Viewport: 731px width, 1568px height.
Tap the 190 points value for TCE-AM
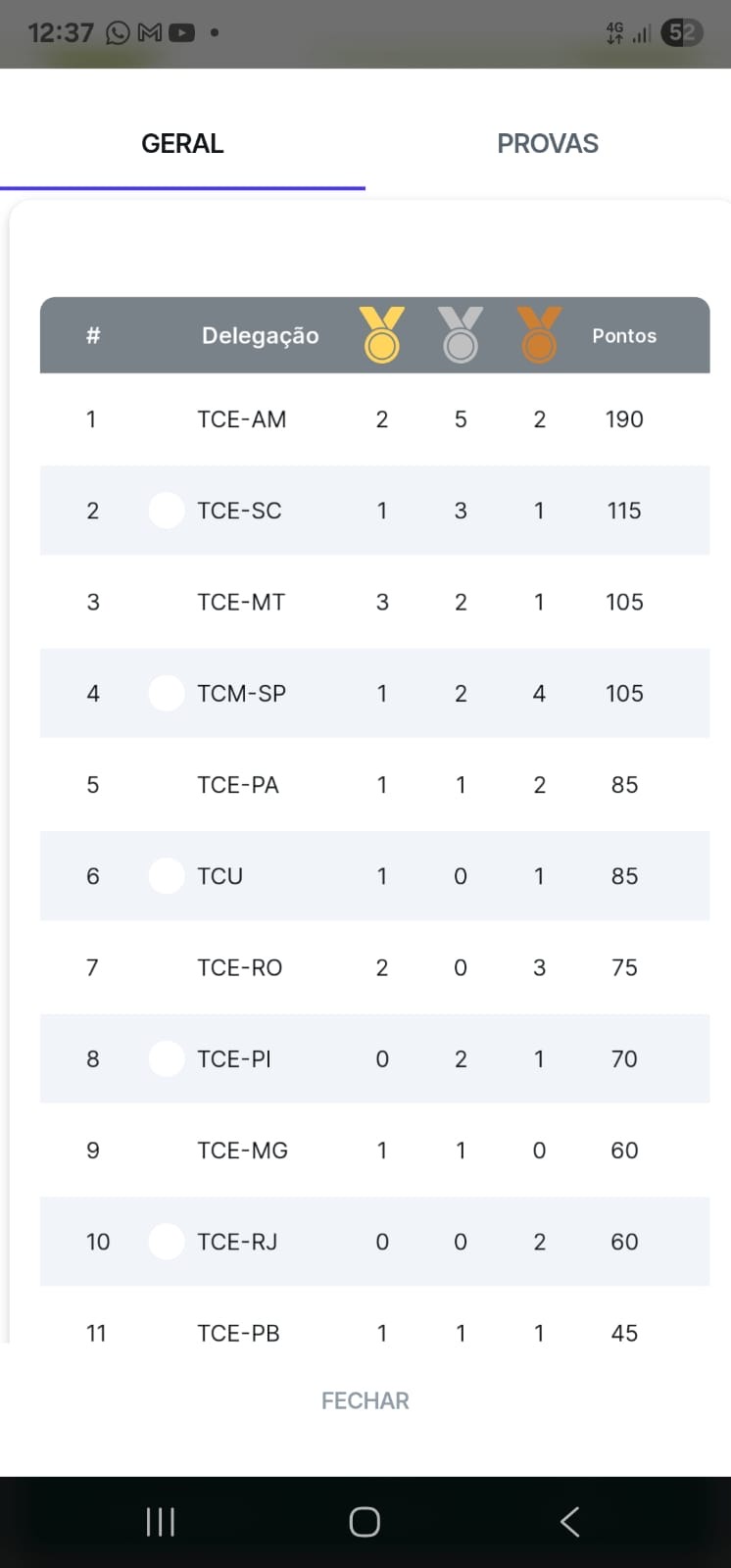(x=623, y=419)
